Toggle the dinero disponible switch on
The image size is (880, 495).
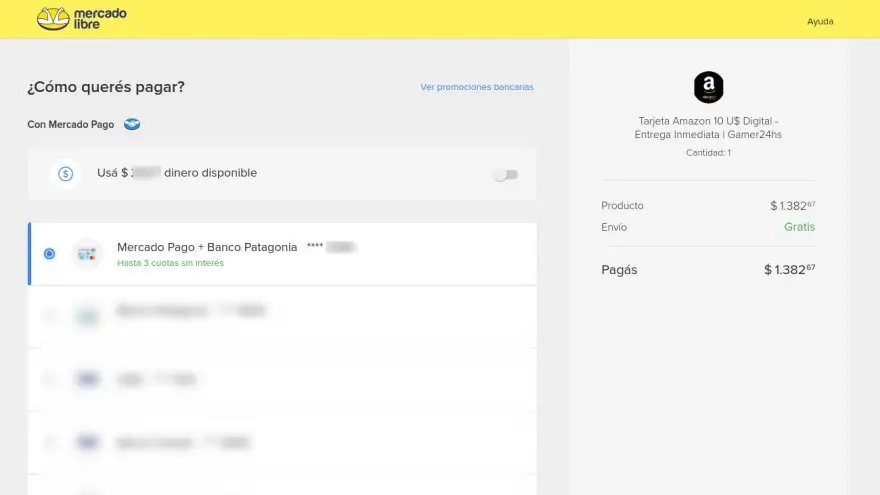point(506,175)
